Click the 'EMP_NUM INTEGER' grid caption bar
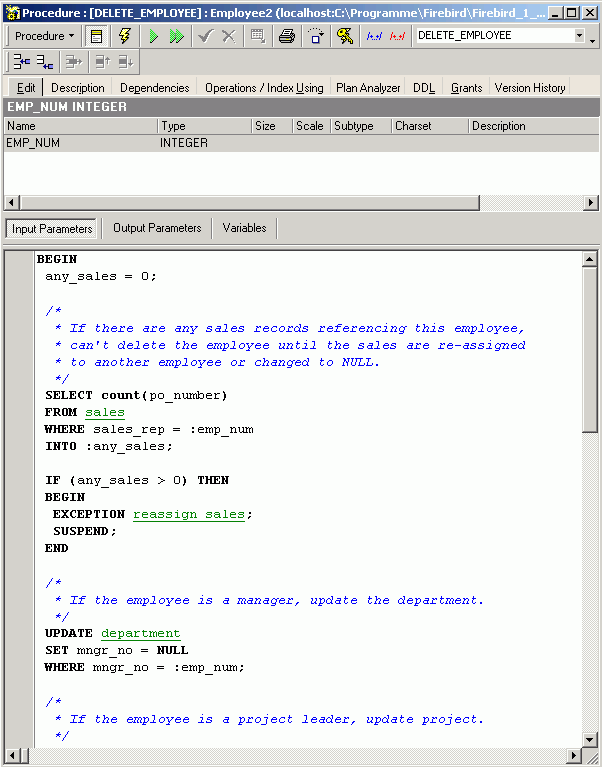 pyautogui.click(x=301, y=107)
